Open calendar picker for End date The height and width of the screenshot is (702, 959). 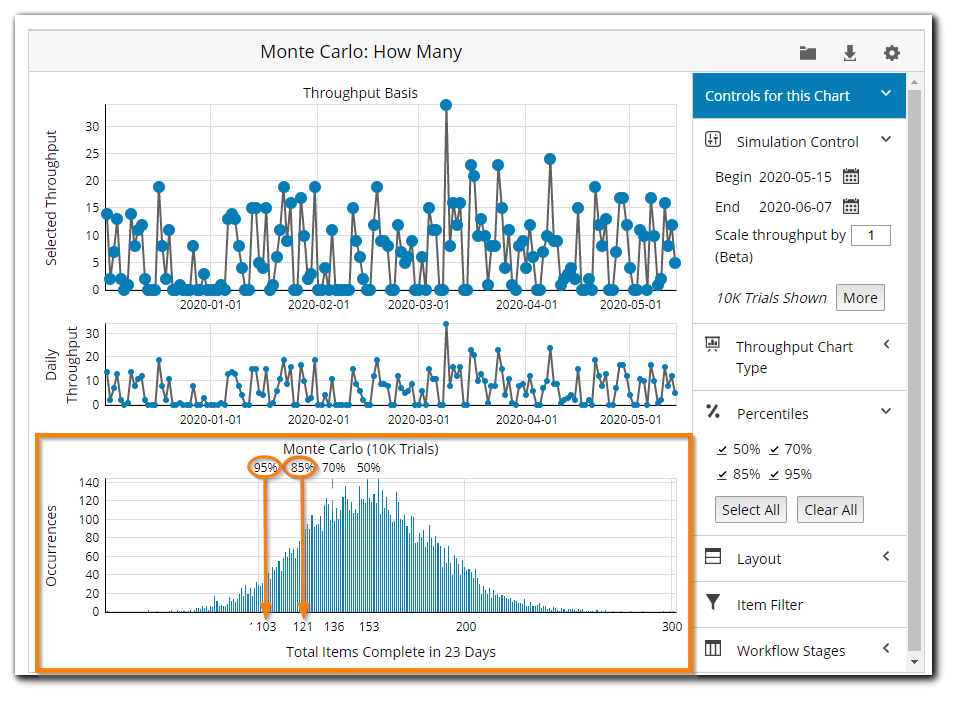(x=851, y=207)
